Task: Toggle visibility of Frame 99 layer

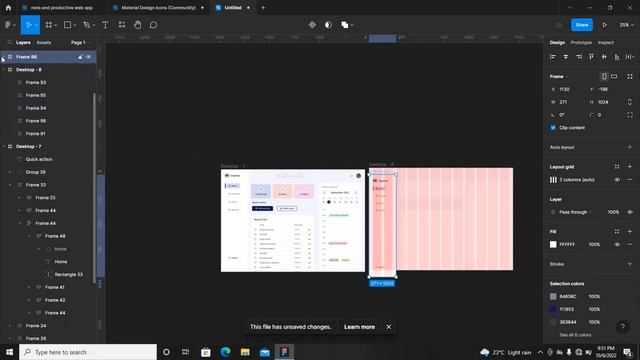Action: point(88,57)
